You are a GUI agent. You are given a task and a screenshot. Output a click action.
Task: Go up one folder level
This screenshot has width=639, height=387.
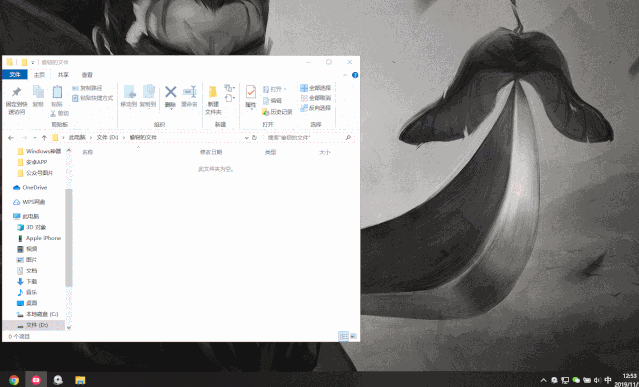44,138
